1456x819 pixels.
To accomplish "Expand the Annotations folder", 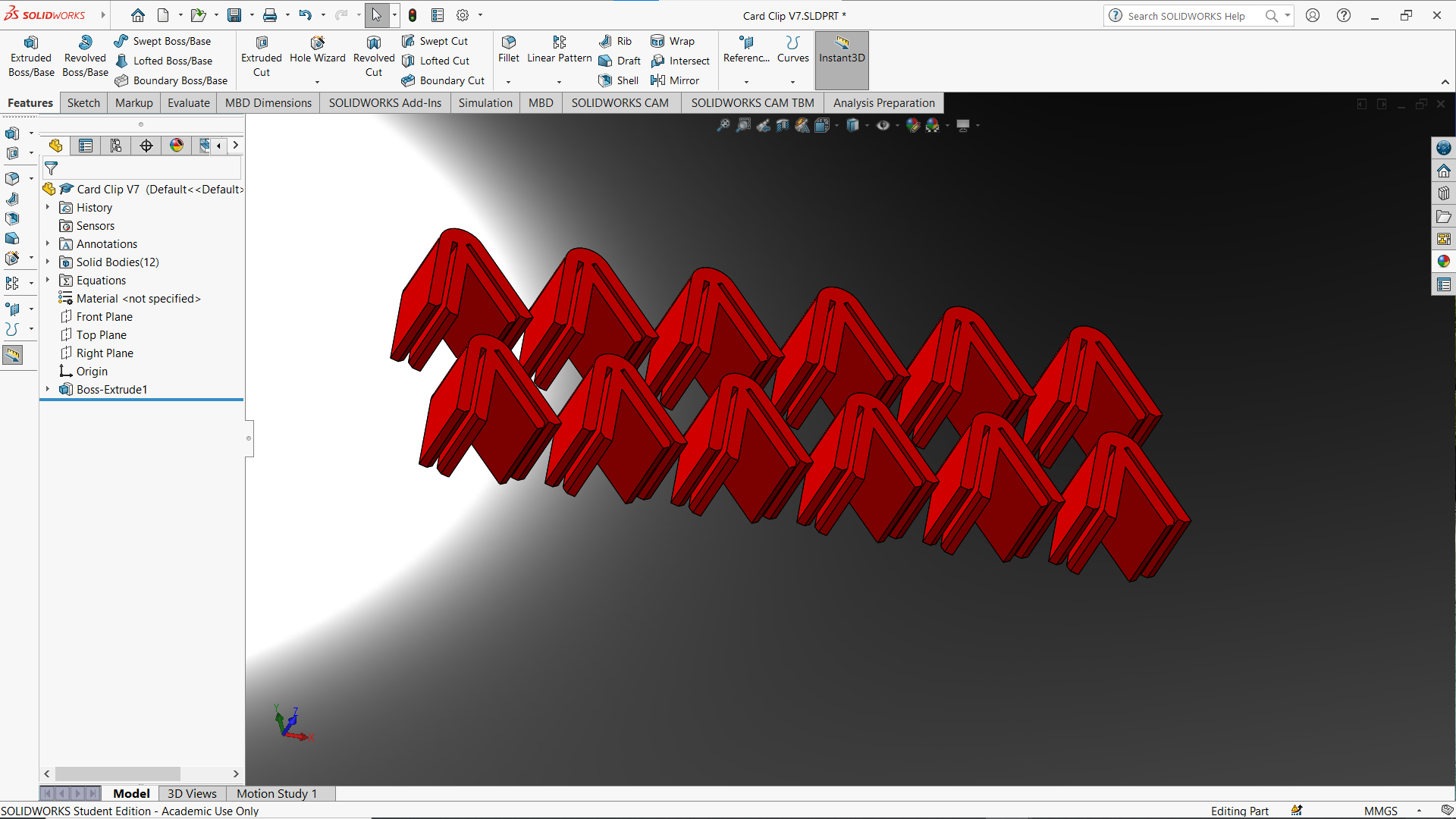I will point(48,243).
